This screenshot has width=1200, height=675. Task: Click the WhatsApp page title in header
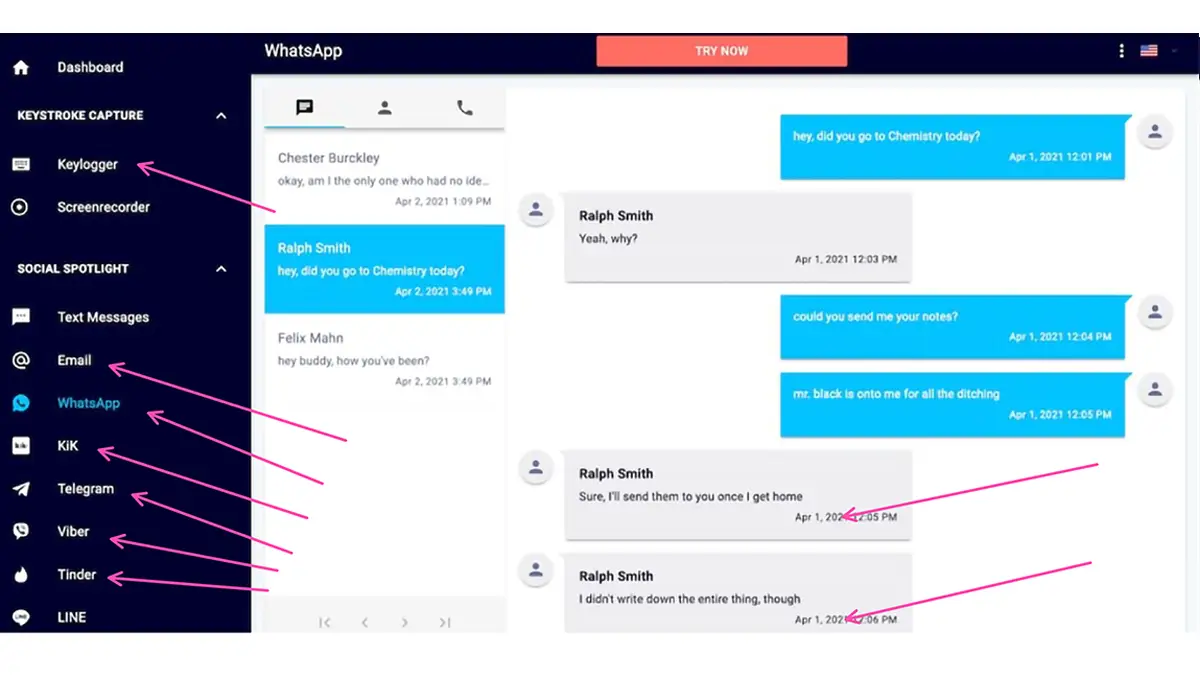(303, 51)
